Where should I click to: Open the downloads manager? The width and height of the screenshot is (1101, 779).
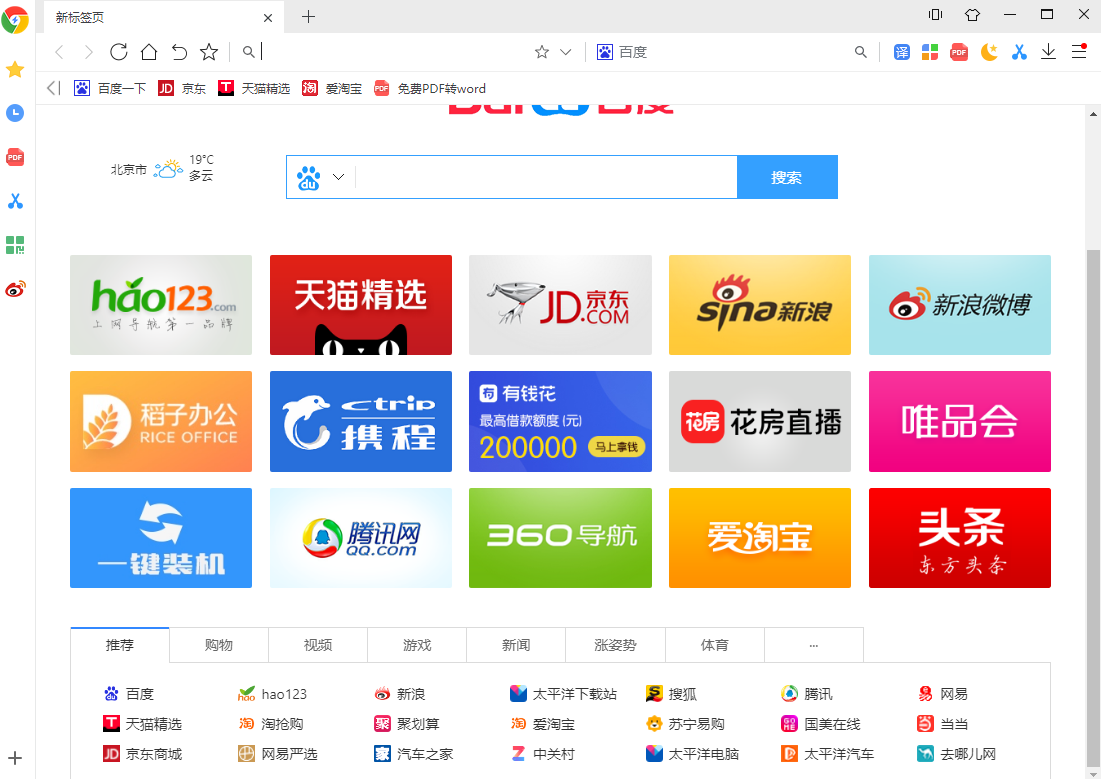tap(1048, 52)
